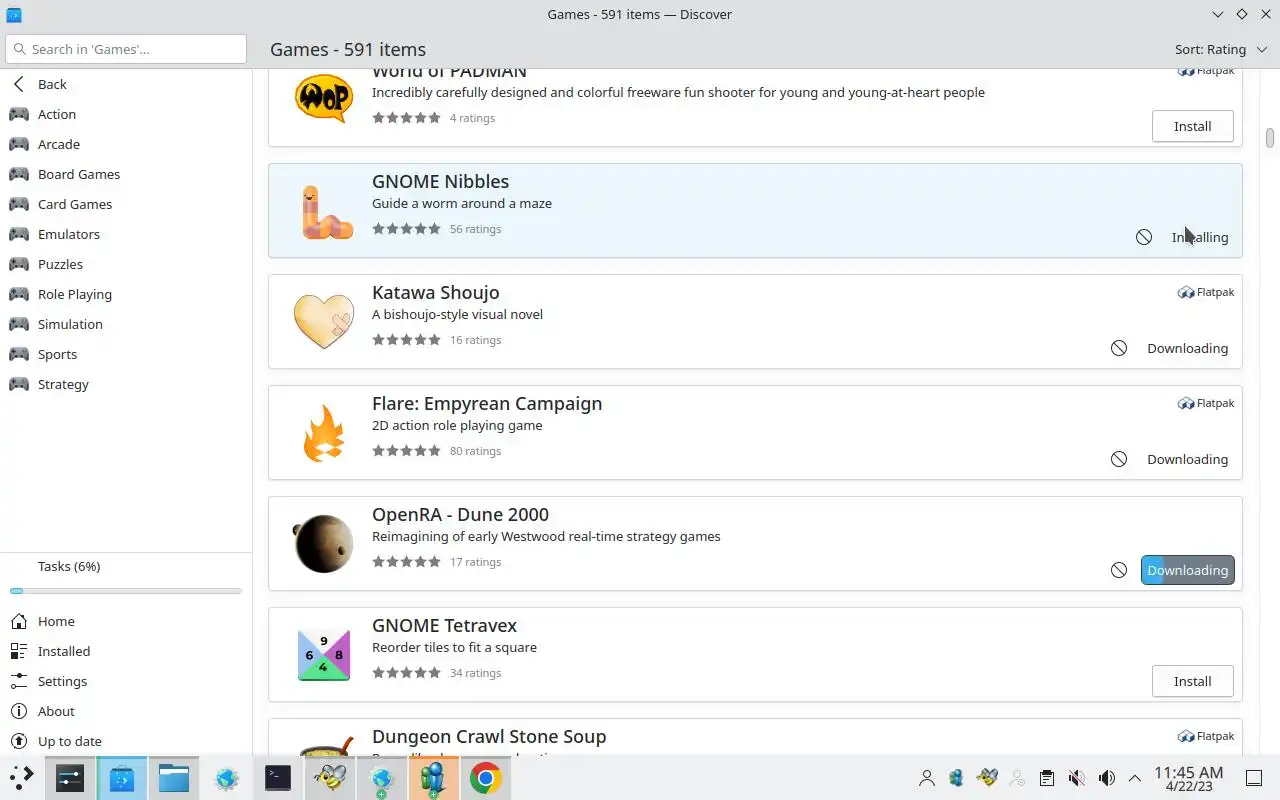Click the GNOME Nibbles title
Screen dimensions: 1280x800
coord(440,181)
